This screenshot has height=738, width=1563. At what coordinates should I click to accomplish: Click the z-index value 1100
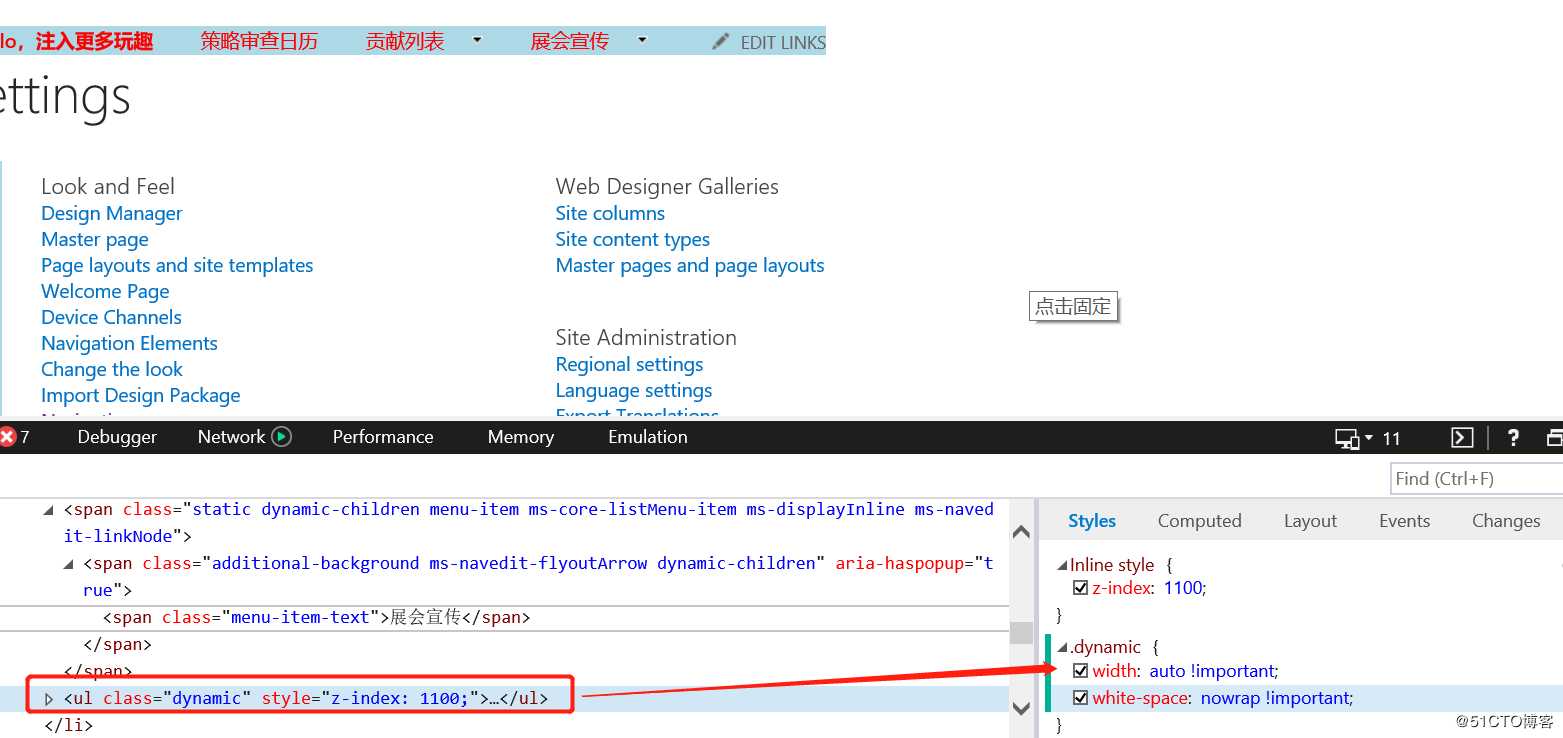coord(1185,588)
